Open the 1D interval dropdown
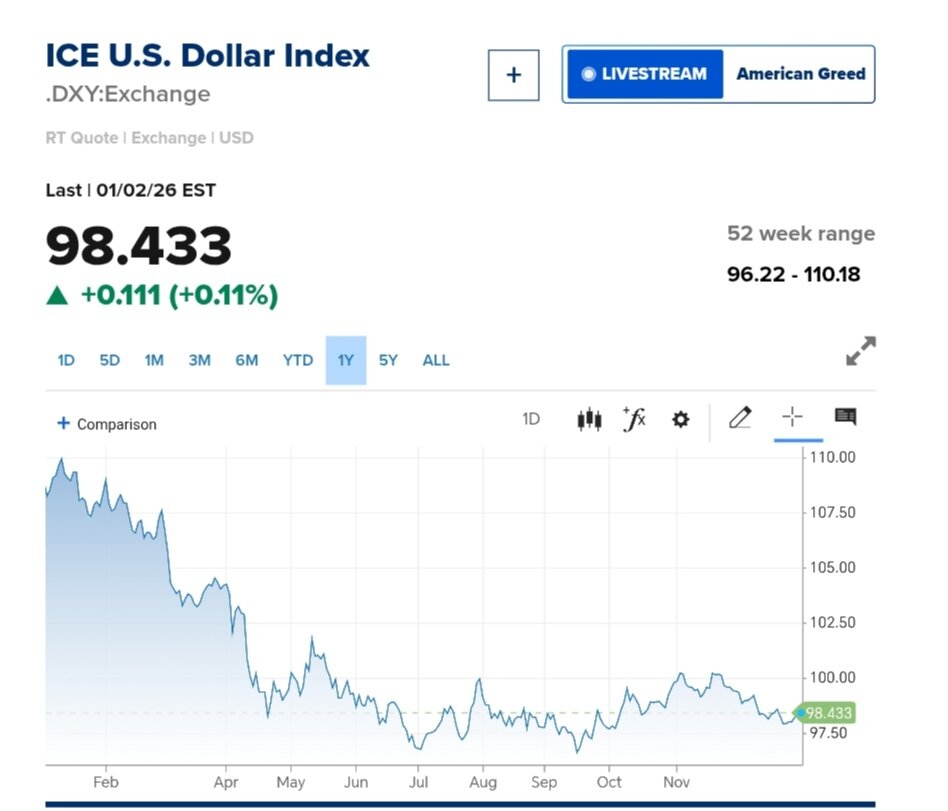 click(x=531, y=419)
